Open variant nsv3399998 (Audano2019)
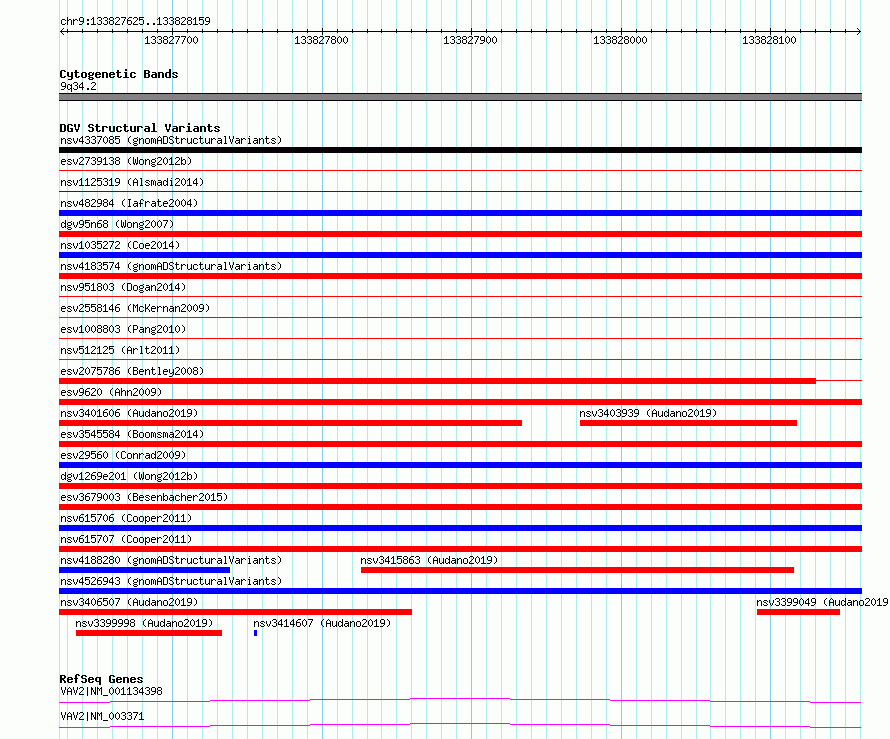The height and width of the screenshot is (739, 890). click(144, 623)
